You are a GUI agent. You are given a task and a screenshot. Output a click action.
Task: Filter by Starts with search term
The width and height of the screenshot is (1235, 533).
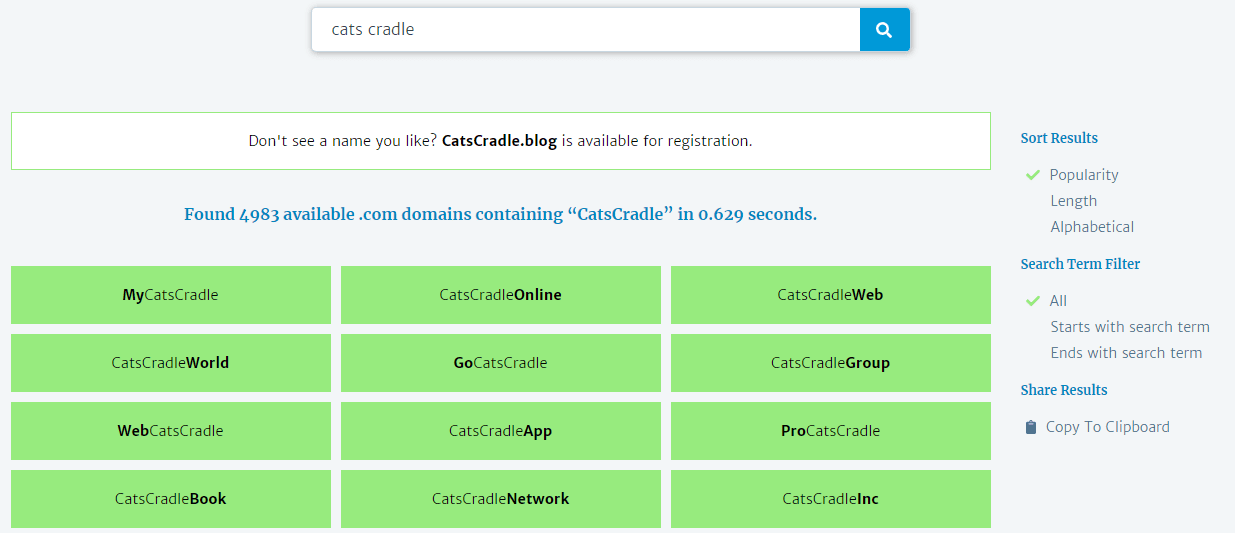pos(1130,327)
